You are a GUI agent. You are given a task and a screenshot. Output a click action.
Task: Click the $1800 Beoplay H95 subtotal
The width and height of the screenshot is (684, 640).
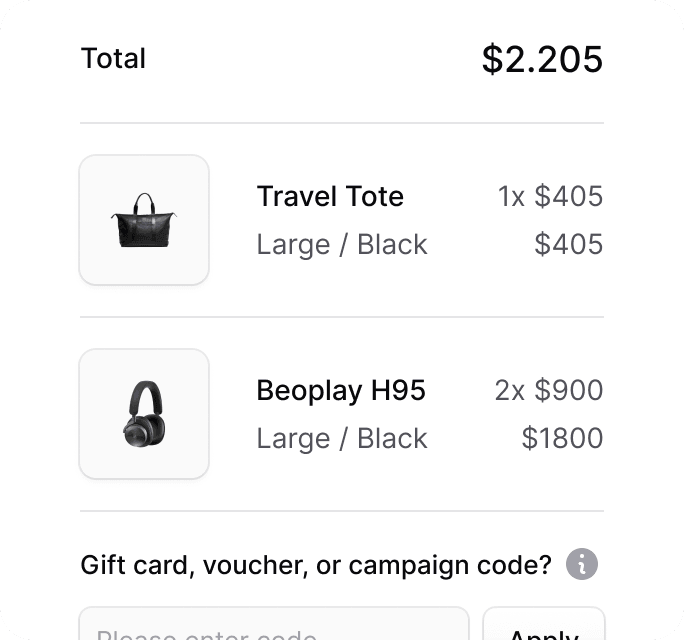(563, 439)
